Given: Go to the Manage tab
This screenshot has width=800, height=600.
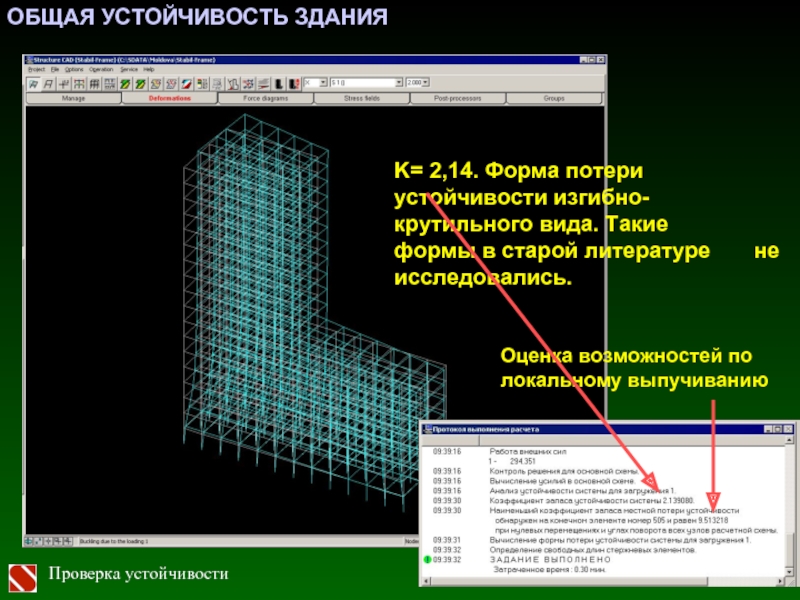Looking at the screenshot, I should pyautogui.click(x=73, y=99).
